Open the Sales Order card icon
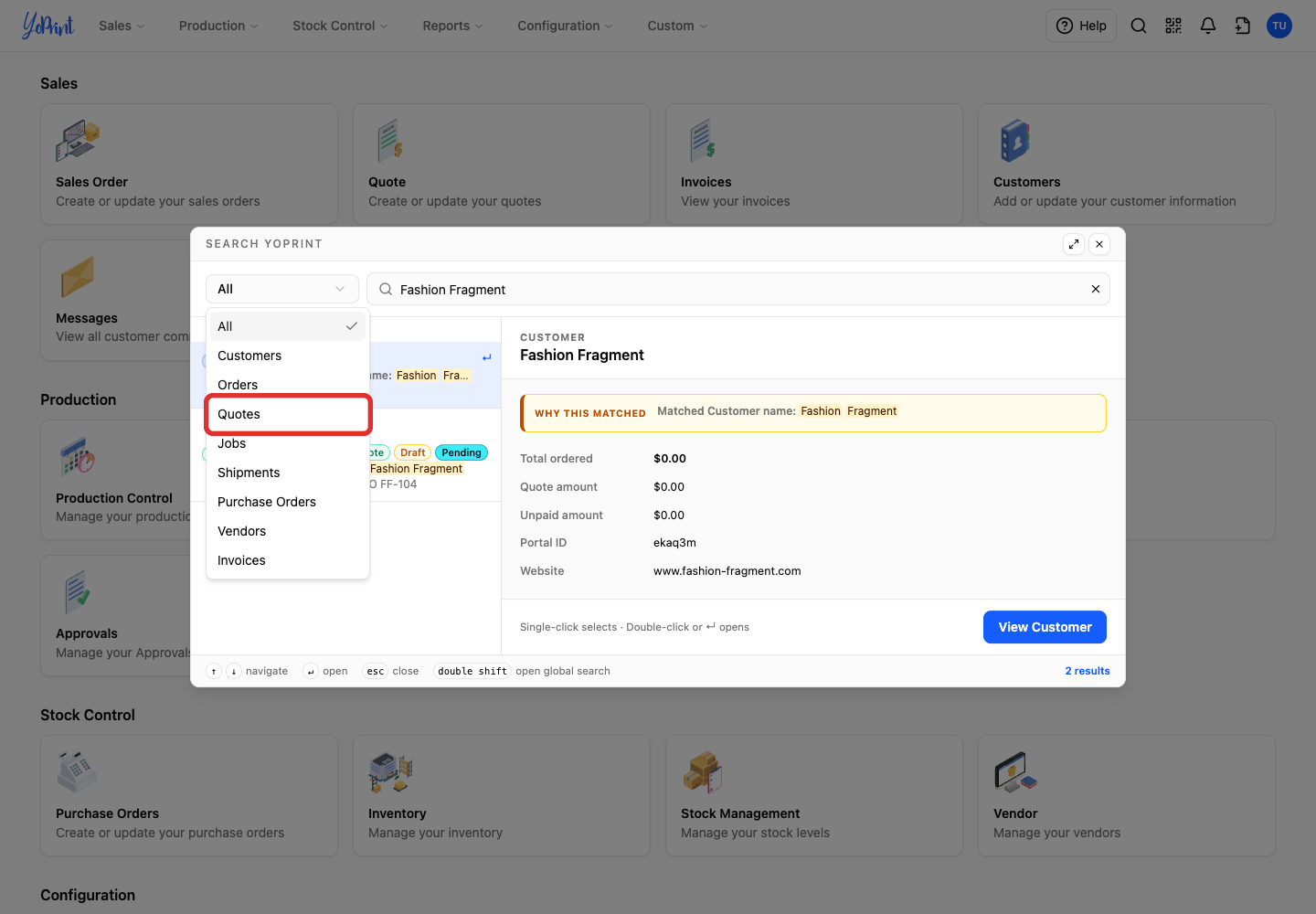The height and width of the screenshot is (914, 1316). [78, 140]
